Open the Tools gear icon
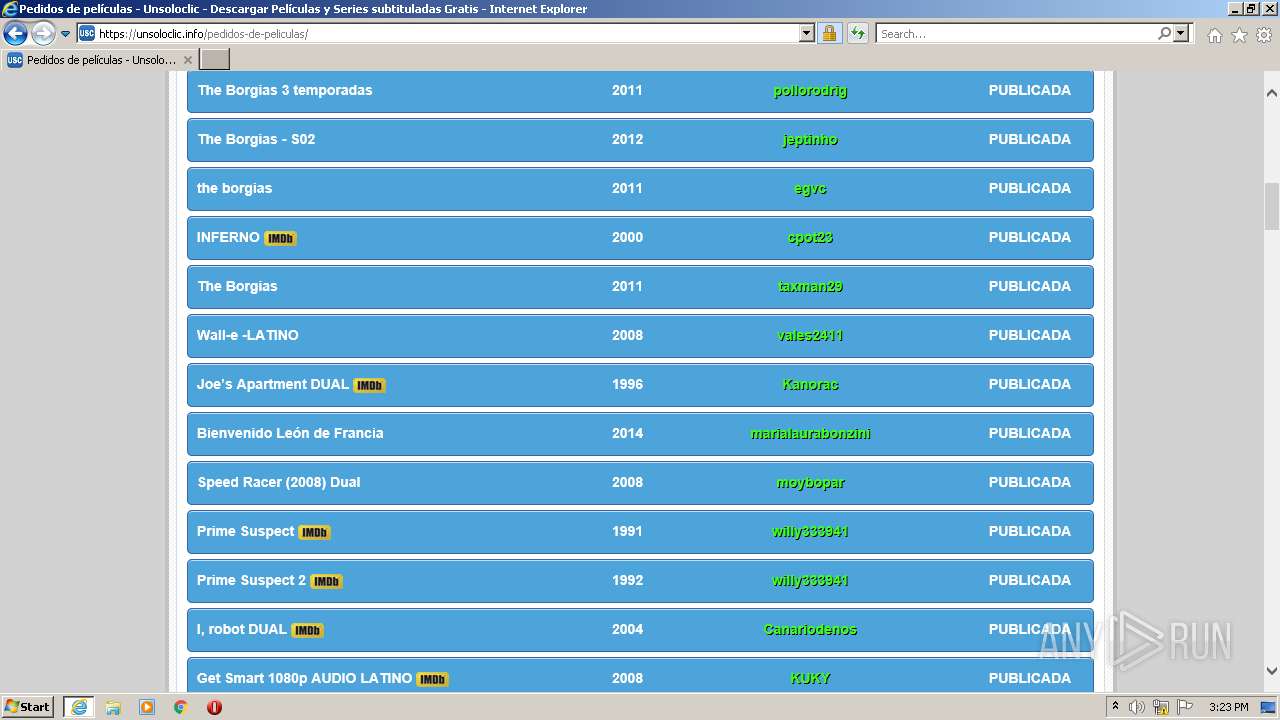The height and width of the screenshot is (720, 1280). tap(1264, 35)
